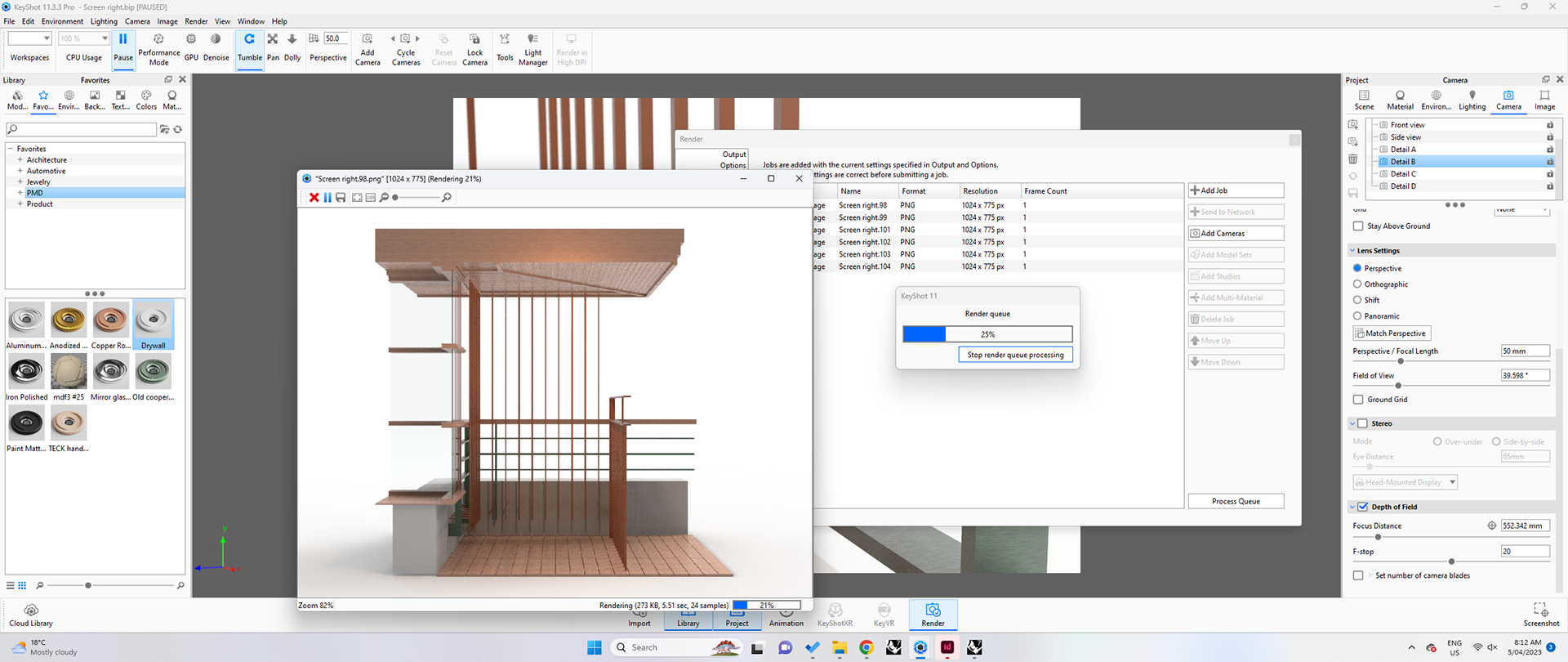Select the Pan camera tool
The width and height of the screenshot is (1568, 662).
tap(273, 47)
